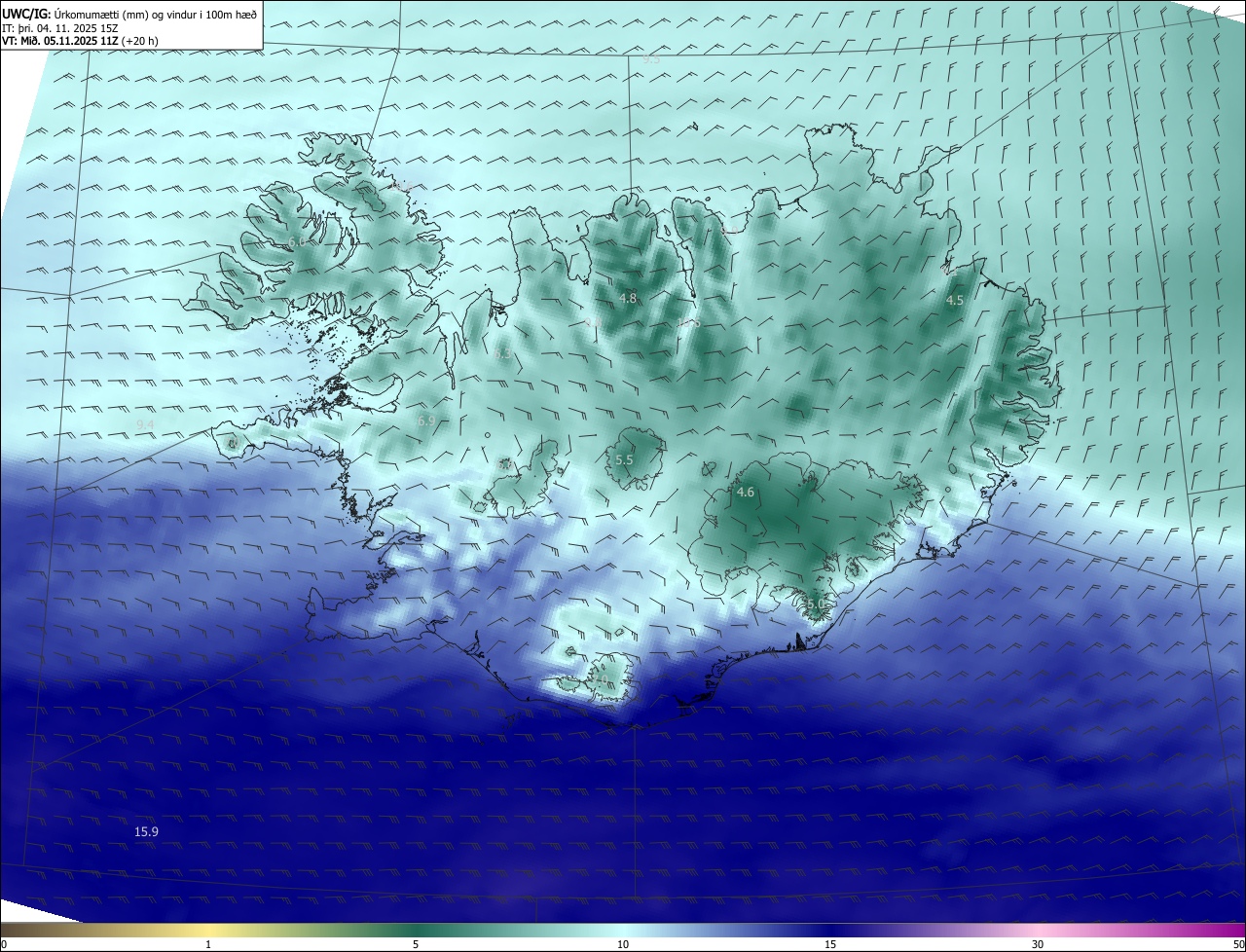Click the 5 tick label on the color scale
1246x952 pixels.
[416, 944]
